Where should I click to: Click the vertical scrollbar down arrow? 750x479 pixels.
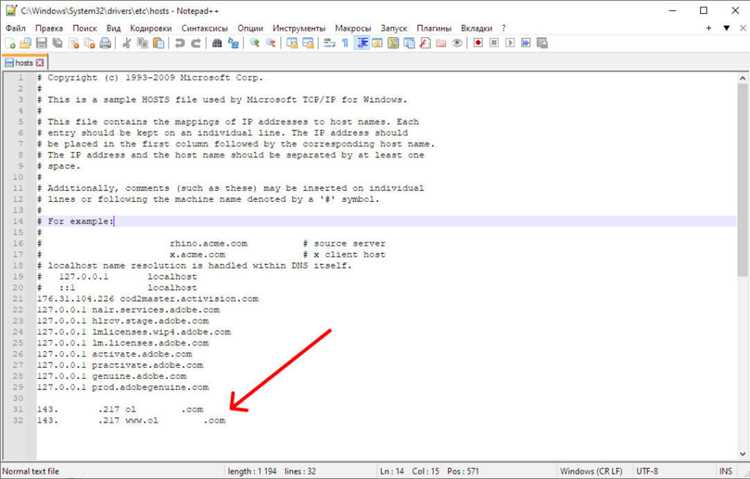tap(742, 454)
